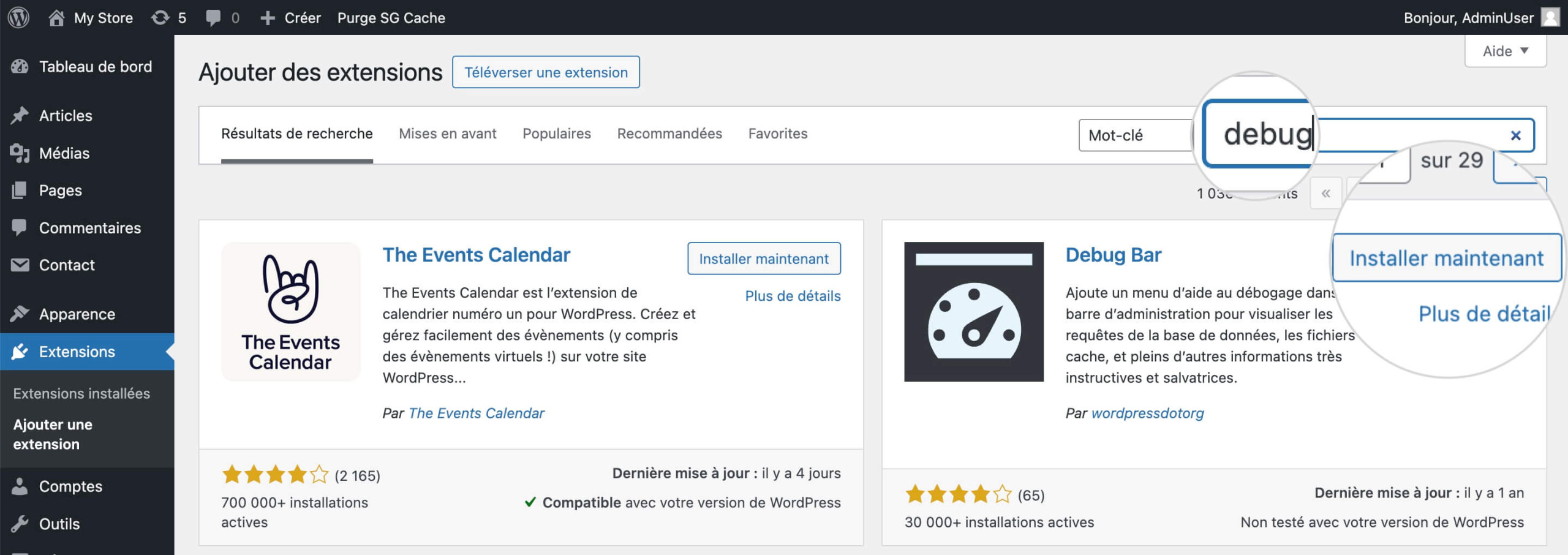The width and height of the screenshot is (1568, 555).
Task: Click Téléverser une extension button
Action: click(x=546, y=72)
